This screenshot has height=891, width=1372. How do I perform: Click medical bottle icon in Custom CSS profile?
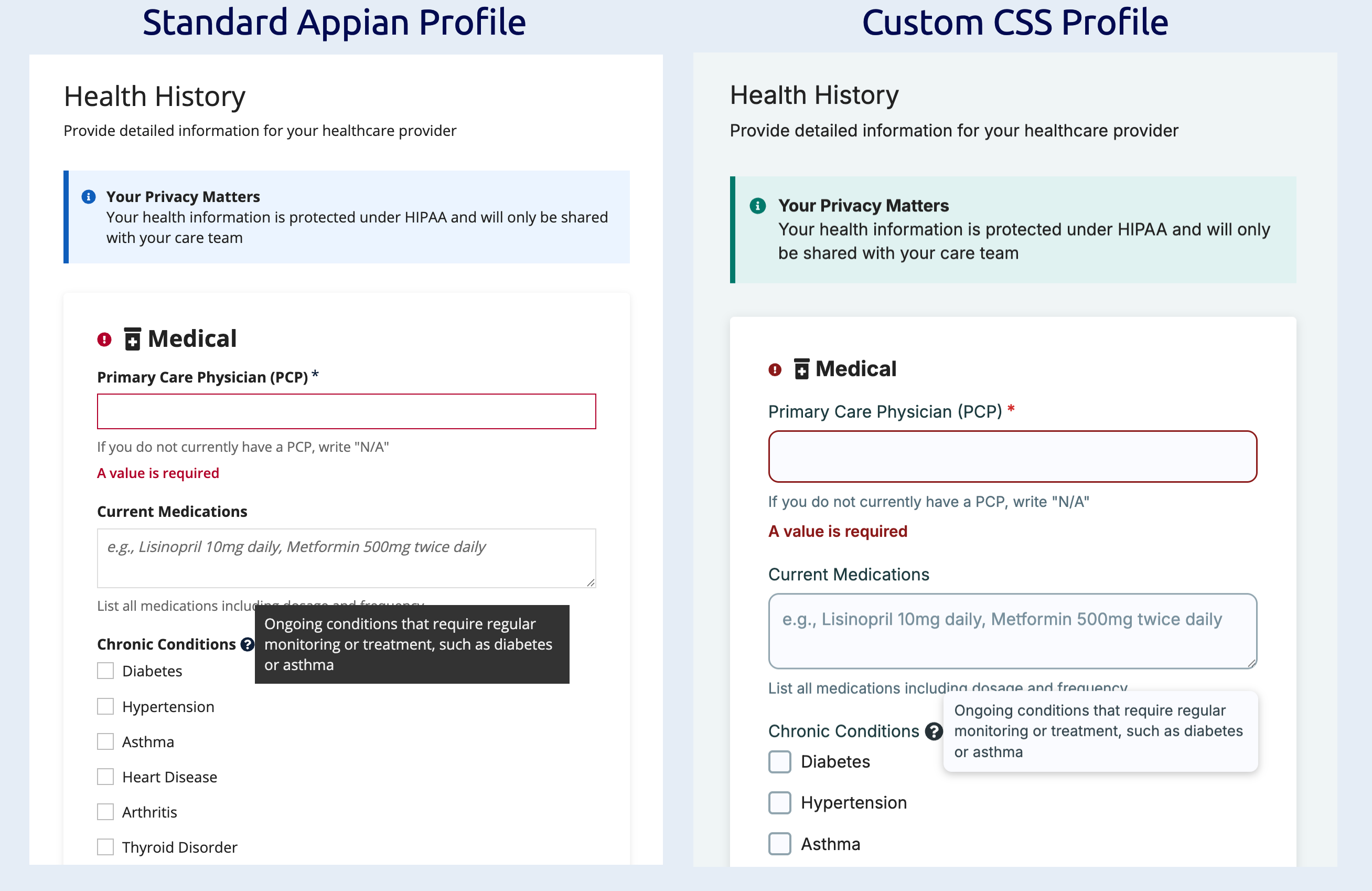[801, 369]
